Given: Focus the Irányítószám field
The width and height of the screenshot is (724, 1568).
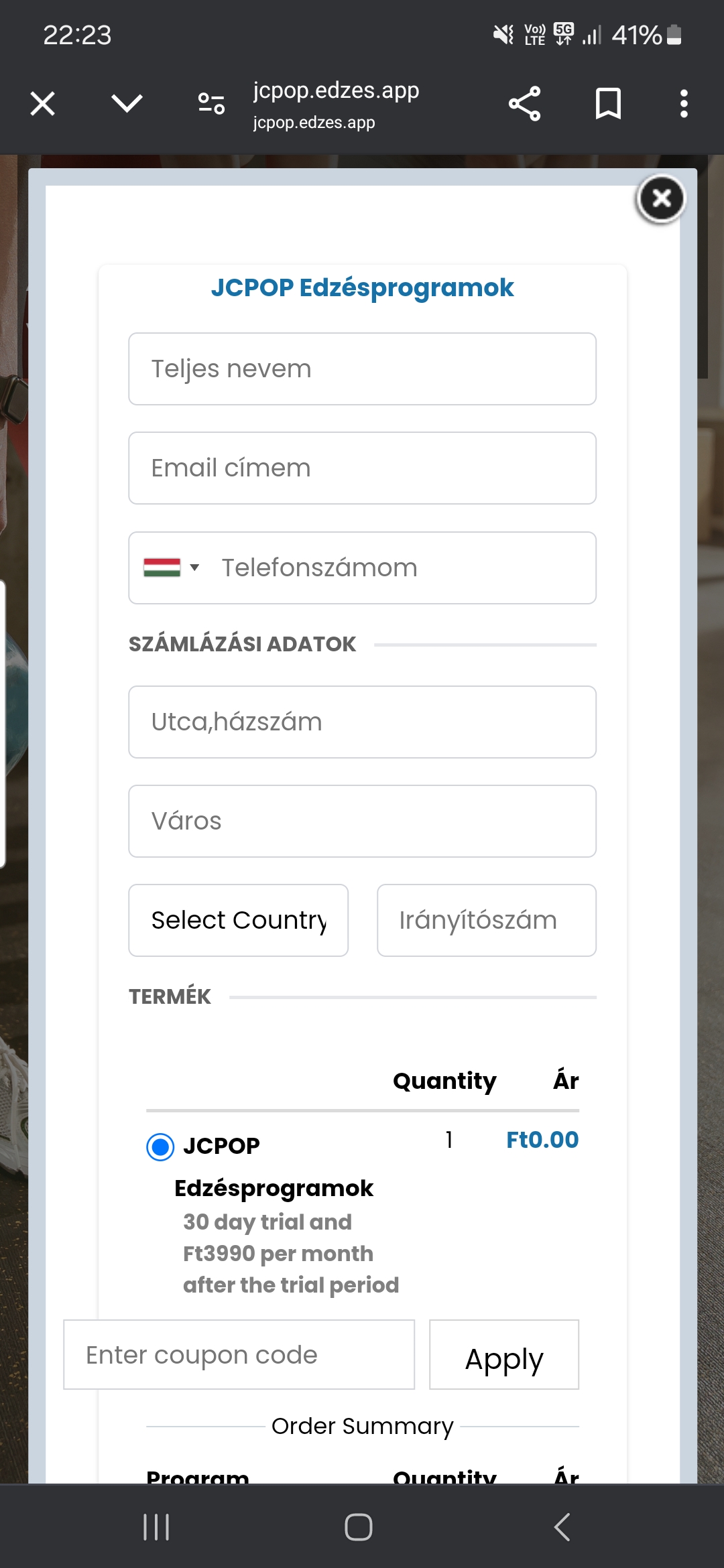Looking at the screenshot, I should click(486, 920).
